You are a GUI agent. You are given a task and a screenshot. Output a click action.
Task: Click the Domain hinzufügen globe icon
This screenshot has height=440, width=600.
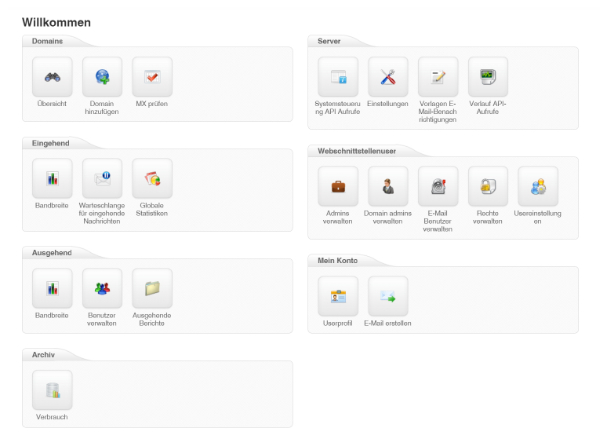102,76
